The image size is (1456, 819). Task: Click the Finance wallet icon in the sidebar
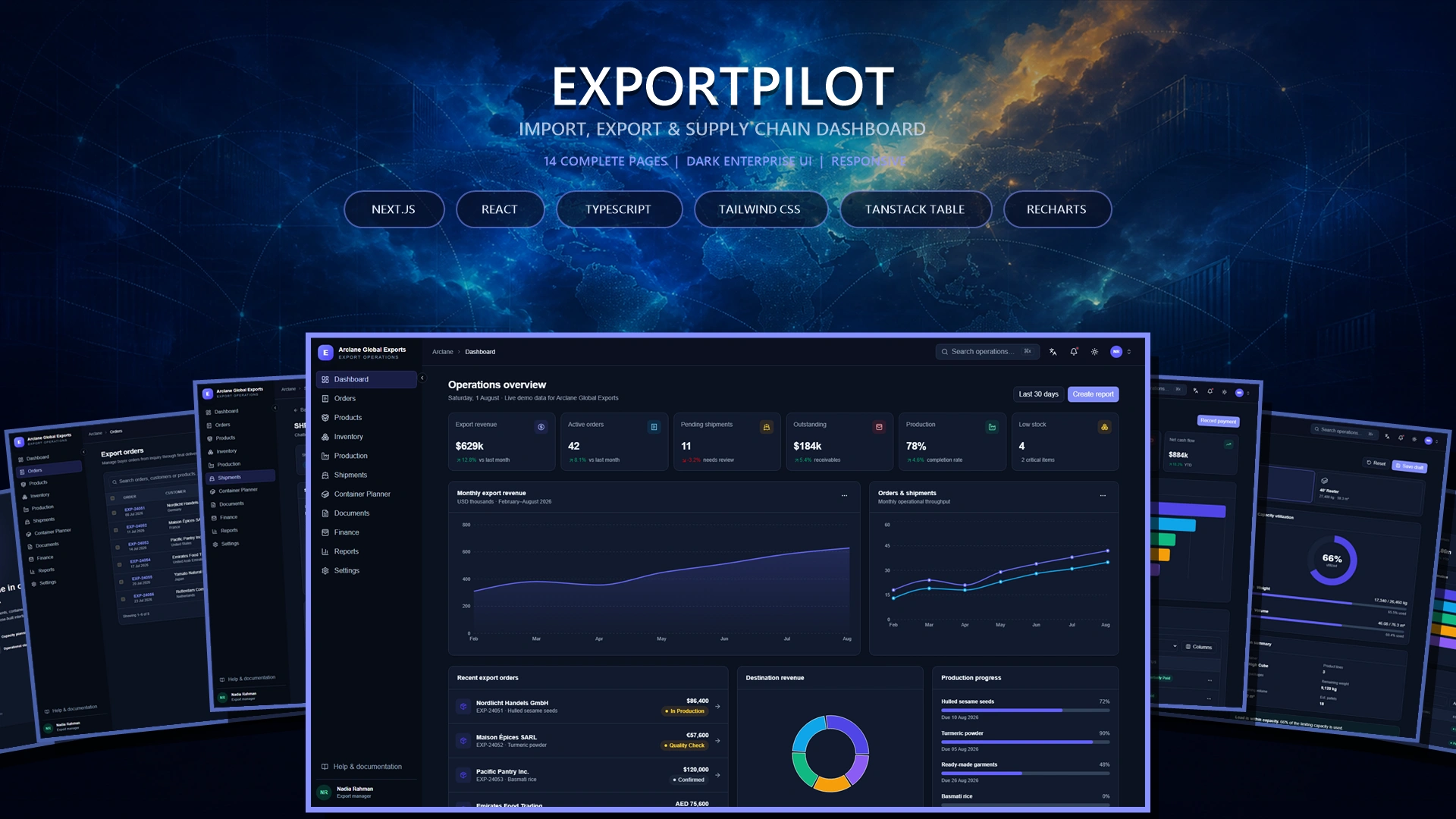pos(325,532)
